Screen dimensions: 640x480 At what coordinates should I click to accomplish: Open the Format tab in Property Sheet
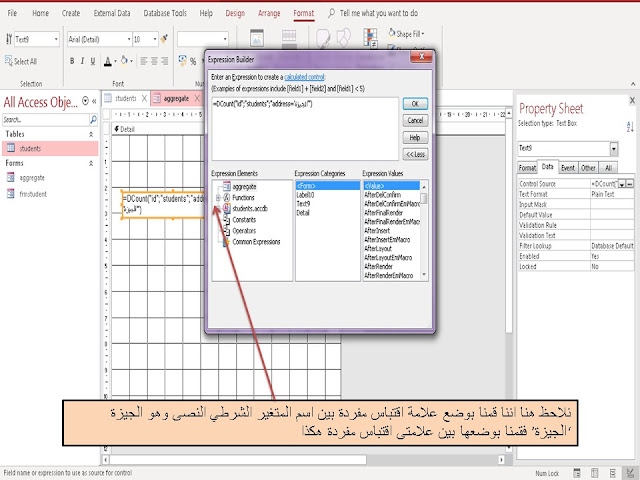527,167
